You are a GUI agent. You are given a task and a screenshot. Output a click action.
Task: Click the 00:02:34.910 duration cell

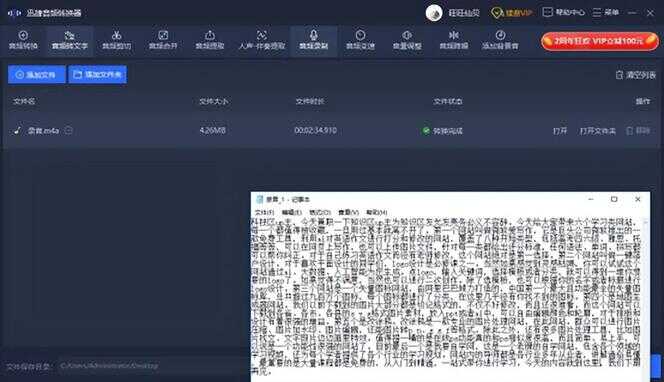(x=315, y=130)
